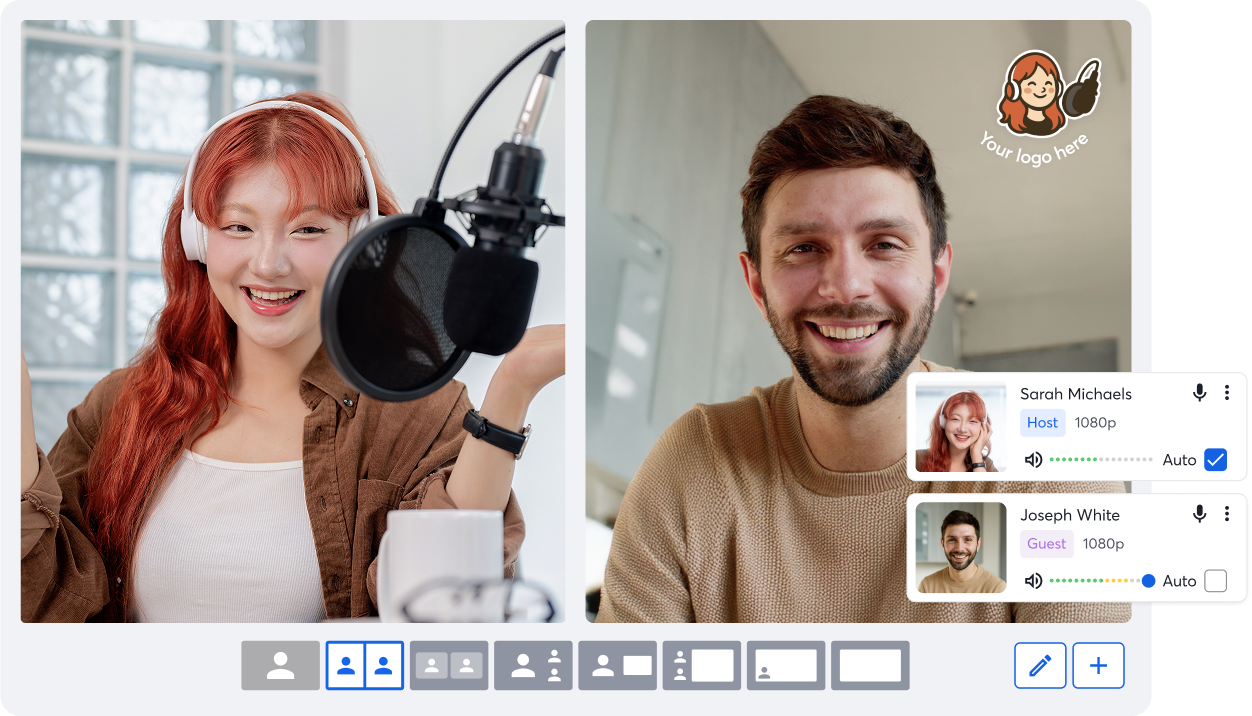1252x716 pixels.
Task: Enable Auto volume for Joseph White
Action: 1215,581
